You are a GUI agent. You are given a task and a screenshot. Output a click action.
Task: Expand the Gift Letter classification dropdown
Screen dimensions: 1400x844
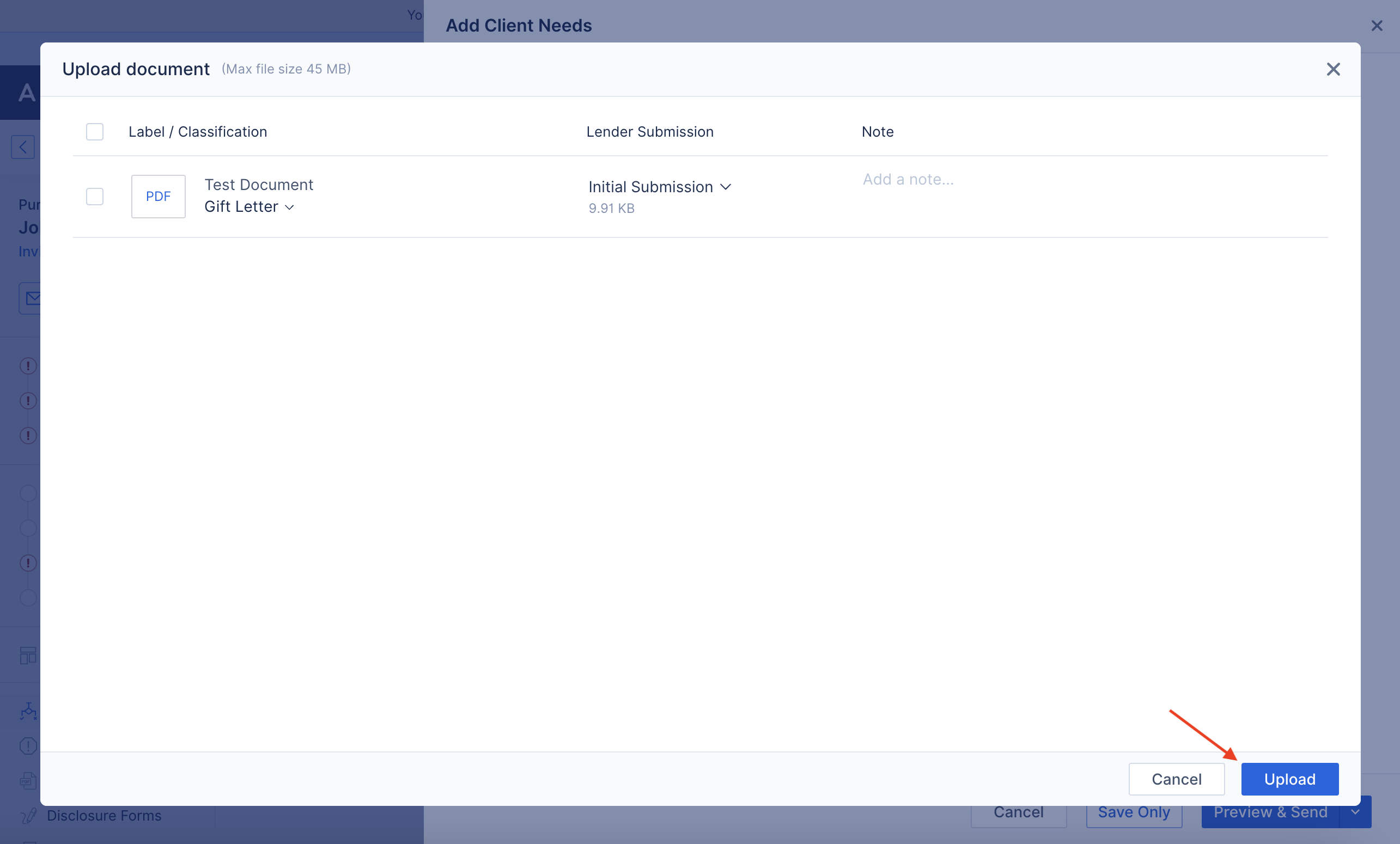click(249, 207)
